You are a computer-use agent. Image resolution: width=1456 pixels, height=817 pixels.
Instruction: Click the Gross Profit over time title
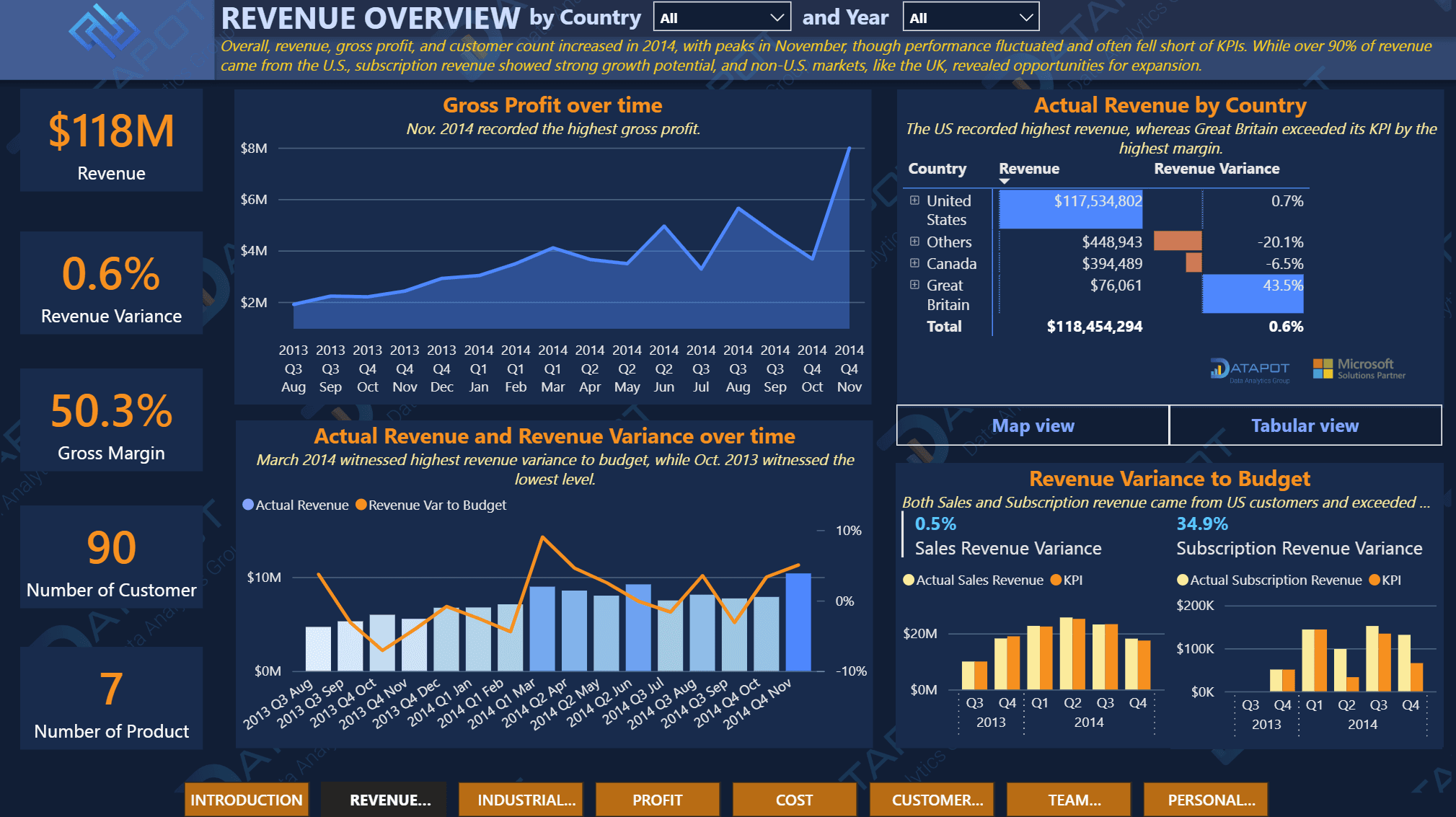[x=552, y=105]
